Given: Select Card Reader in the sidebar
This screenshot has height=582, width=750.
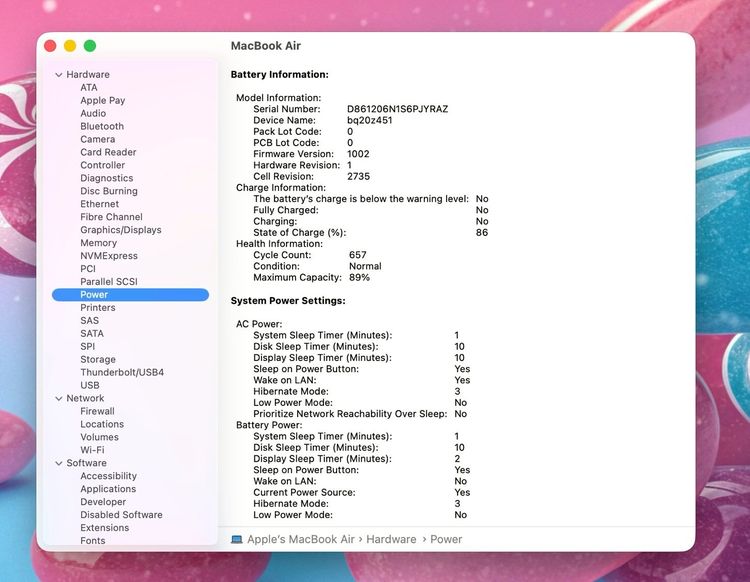Looking at the screenshot, I should [108, 152].
